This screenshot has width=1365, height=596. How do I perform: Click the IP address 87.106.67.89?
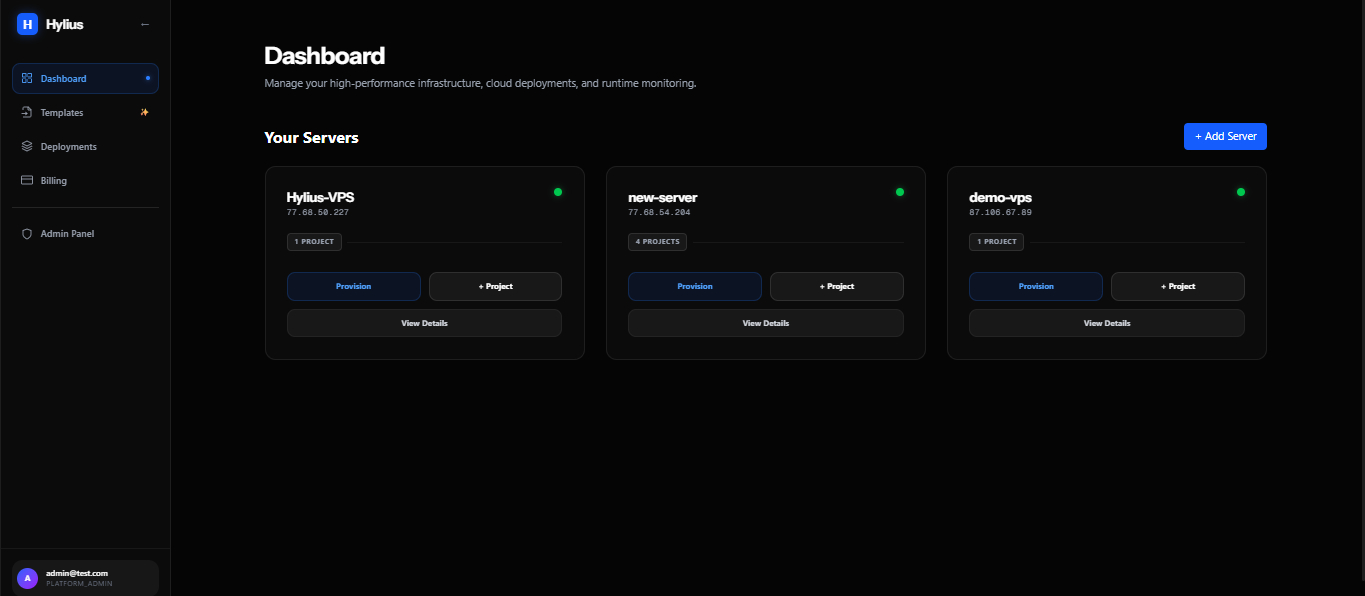pos(1000,212)
